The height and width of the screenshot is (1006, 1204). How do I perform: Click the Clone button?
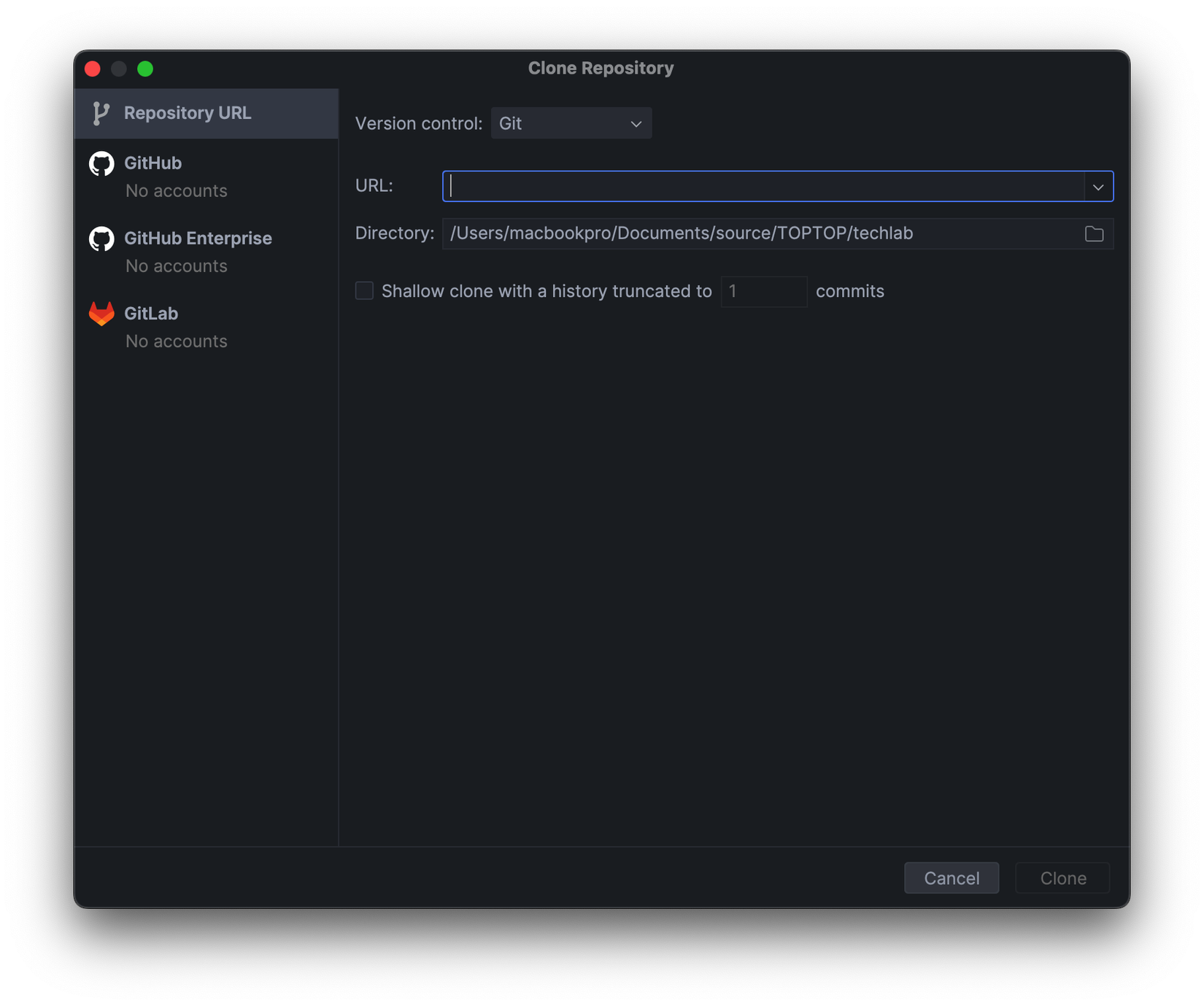click(1062, 878)
